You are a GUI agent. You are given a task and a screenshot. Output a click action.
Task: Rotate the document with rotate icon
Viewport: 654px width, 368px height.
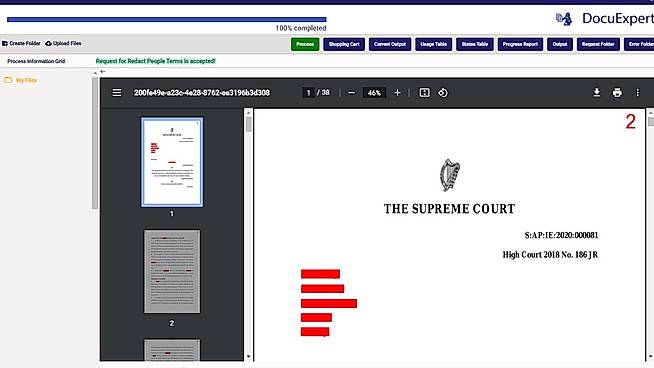pyautogui.click(x=443, y=93)
